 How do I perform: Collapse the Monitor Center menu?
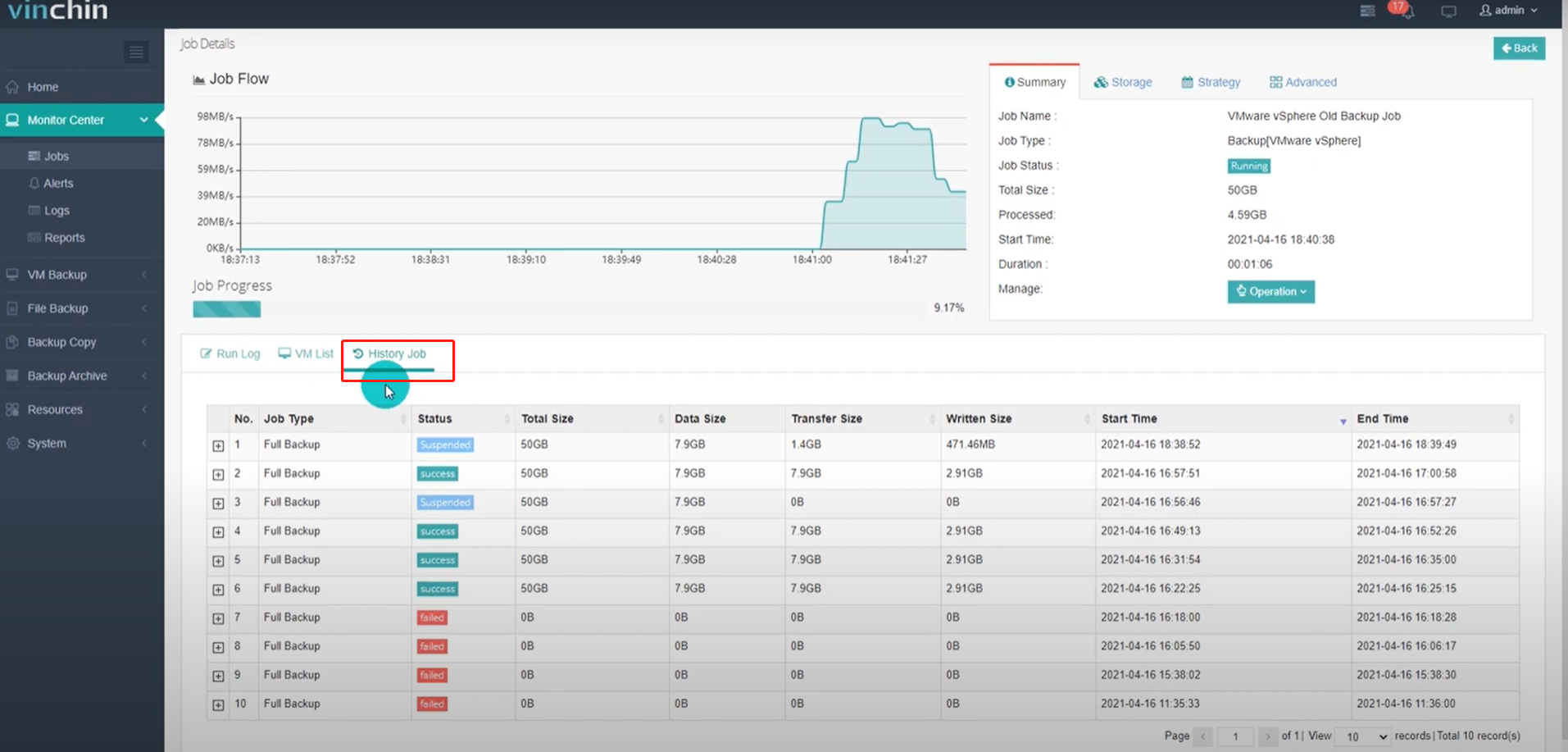click(82, 120)
